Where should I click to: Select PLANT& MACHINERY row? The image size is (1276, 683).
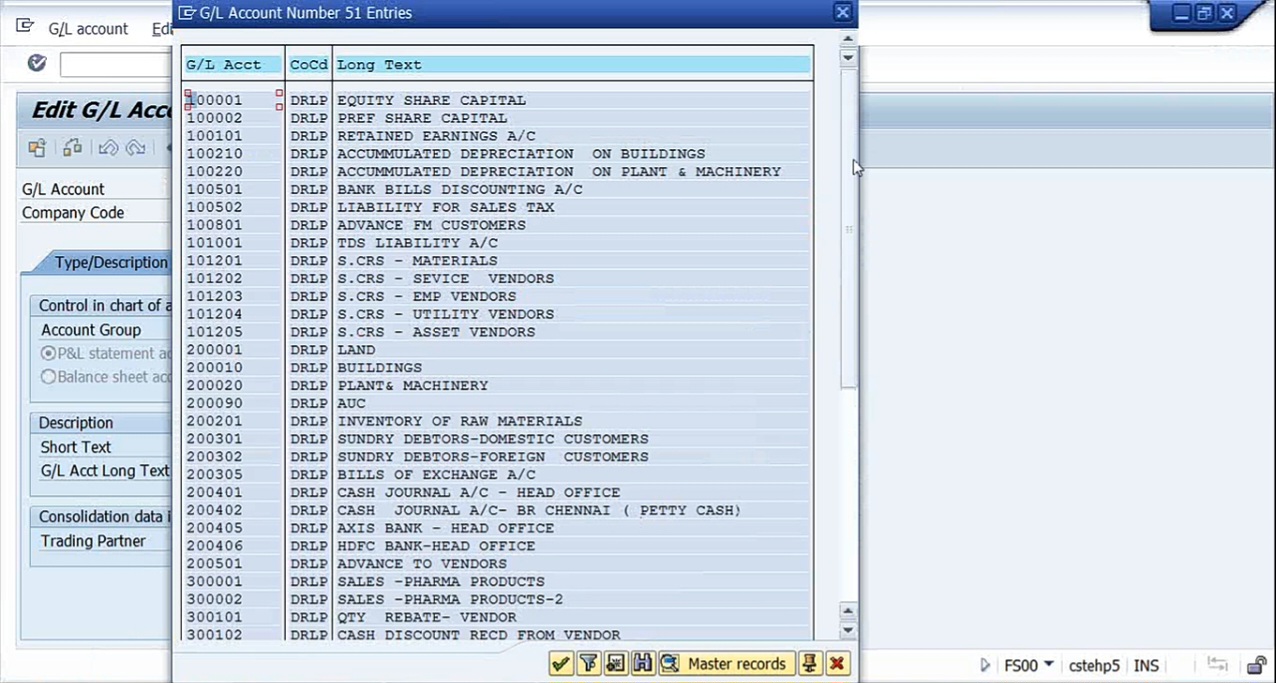497,385
